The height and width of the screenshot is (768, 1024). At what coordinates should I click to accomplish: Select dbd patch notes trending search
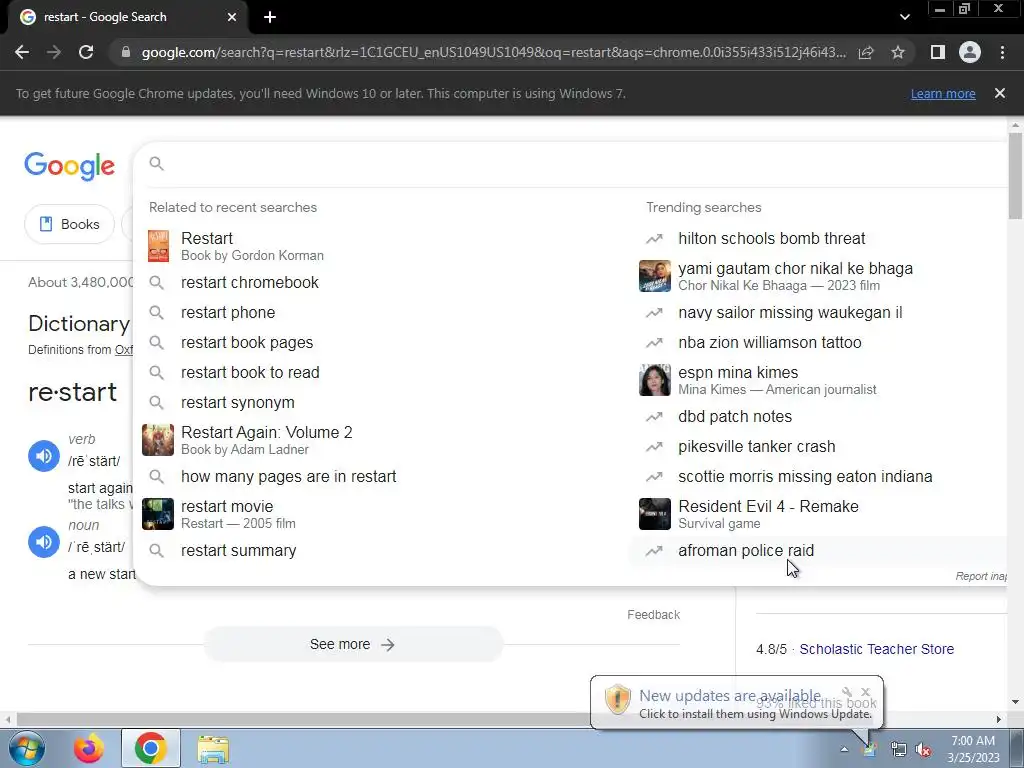tap(820, 416)
